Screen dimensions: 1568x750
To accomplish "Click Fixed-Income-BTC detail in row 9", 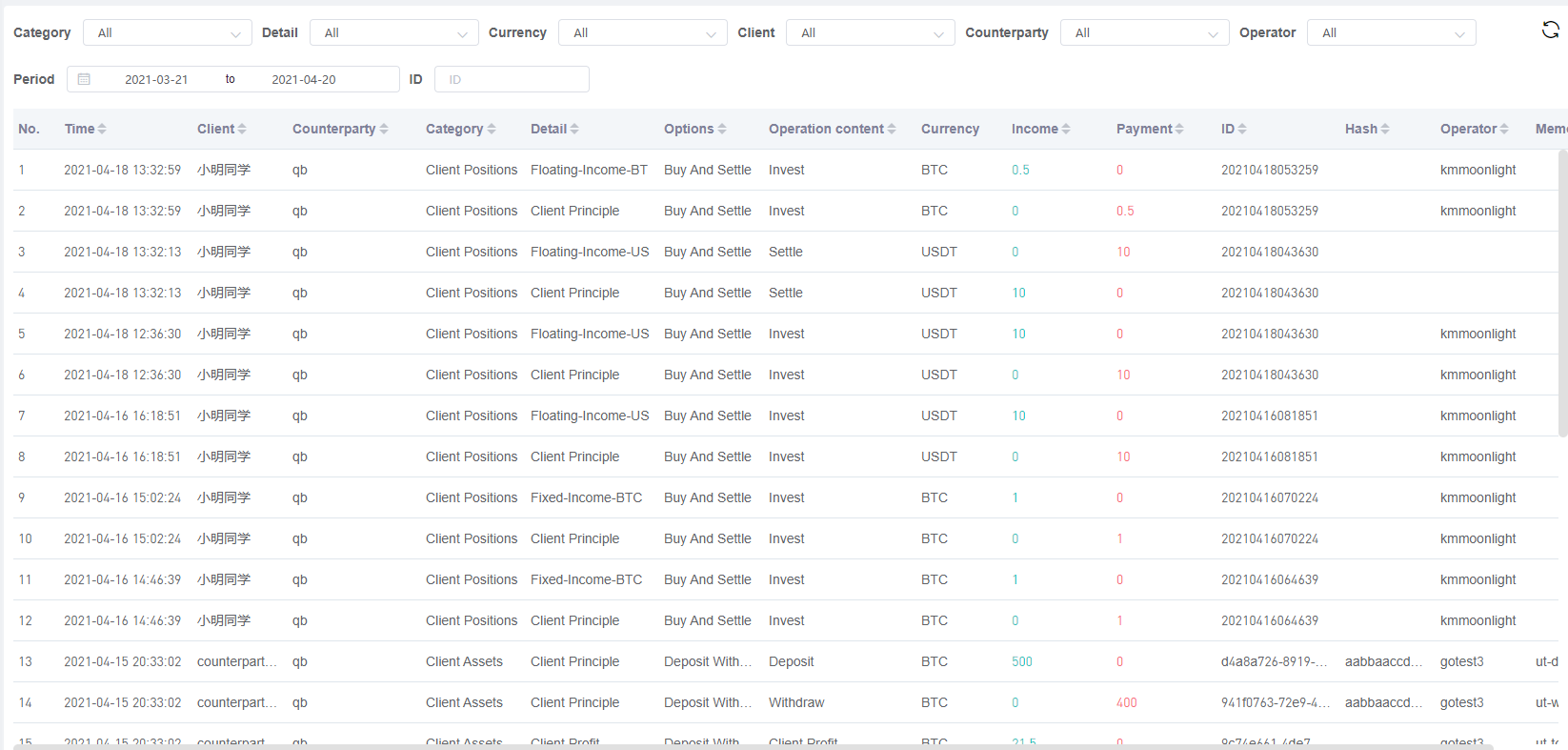I will pos(586,497).
